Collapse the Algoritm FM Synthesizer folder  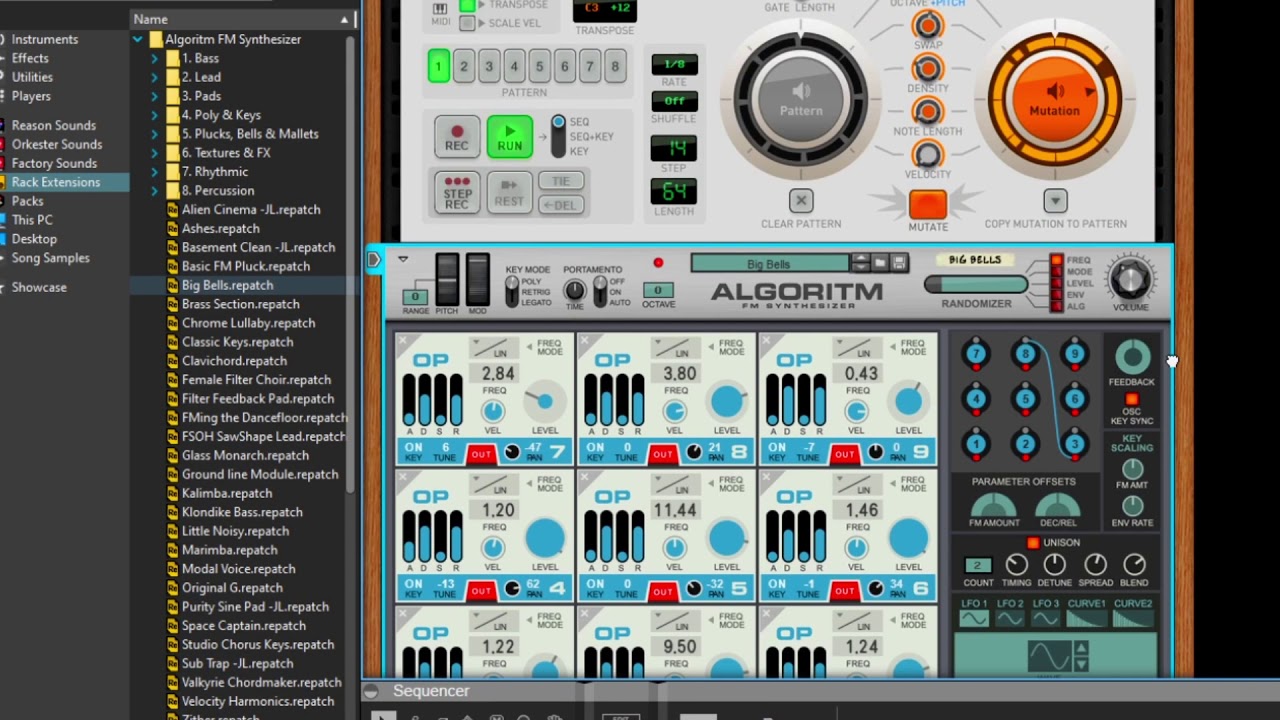point(137,39)
